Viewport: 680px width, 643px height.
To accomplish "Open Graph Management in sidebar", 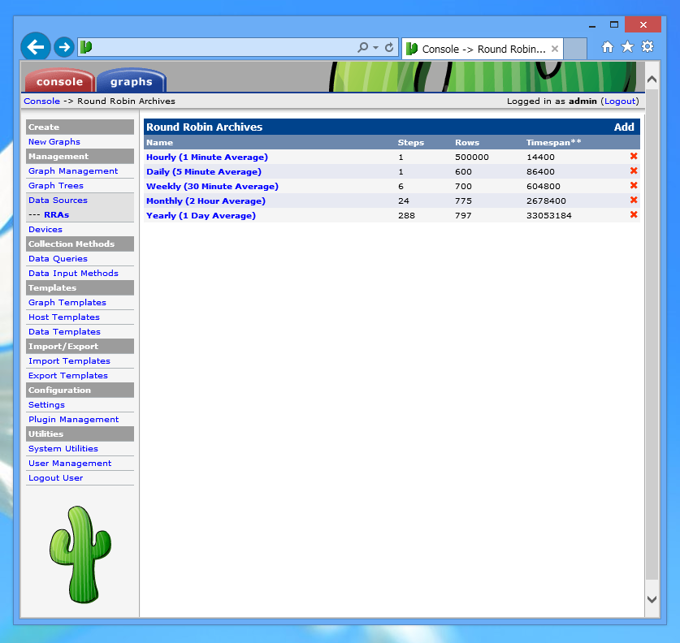I will pyautogui.click(x=73, y=171).
